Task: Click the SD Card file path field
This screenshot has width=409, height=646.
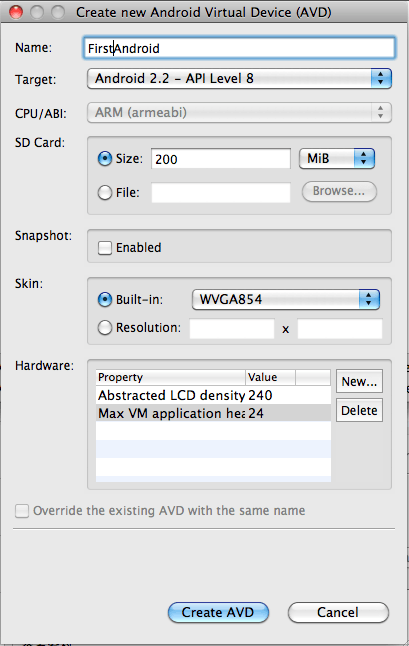Action: (221, 192)
